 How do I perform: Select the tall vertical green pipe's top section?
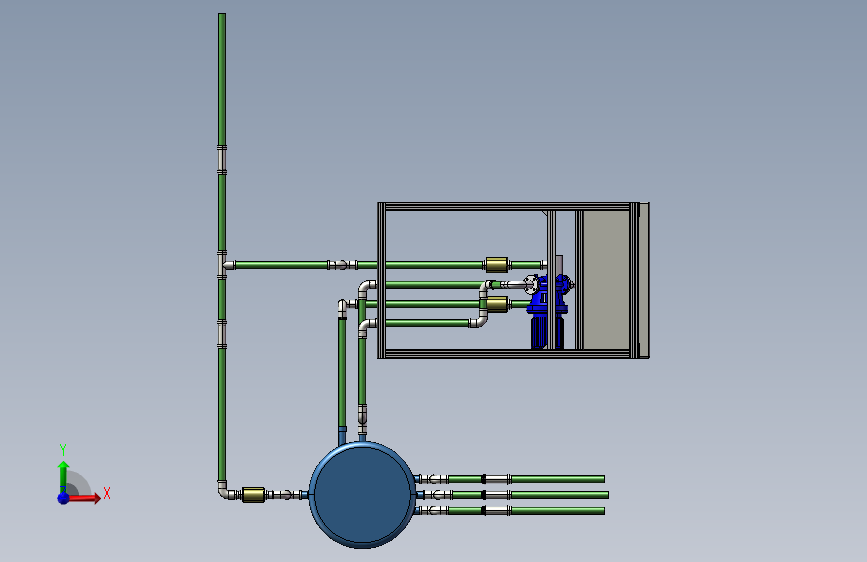tap(222, 79)
